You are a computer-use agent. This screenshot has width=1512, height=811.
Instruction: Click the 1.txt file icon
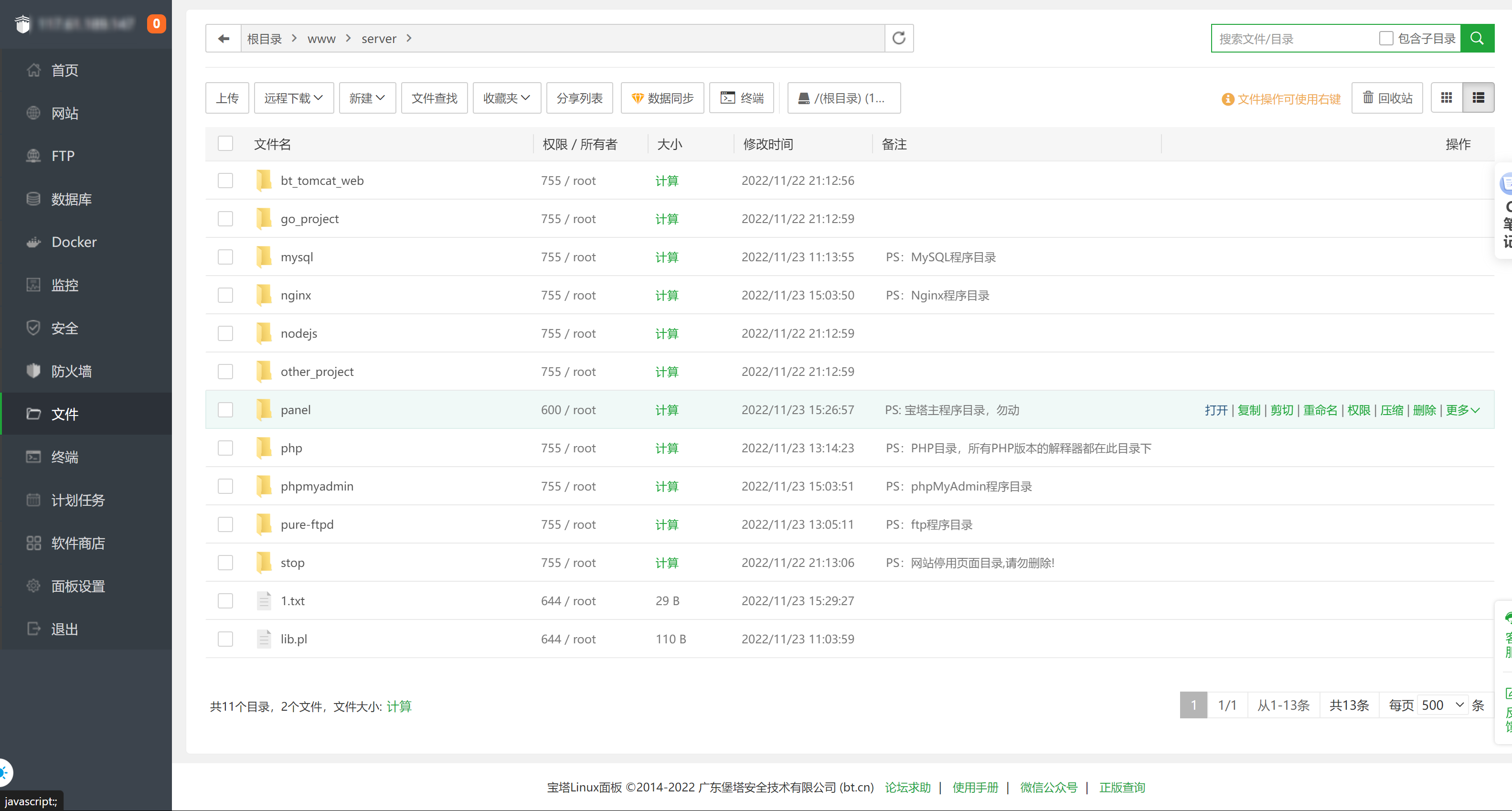click(x=264, y=601)
